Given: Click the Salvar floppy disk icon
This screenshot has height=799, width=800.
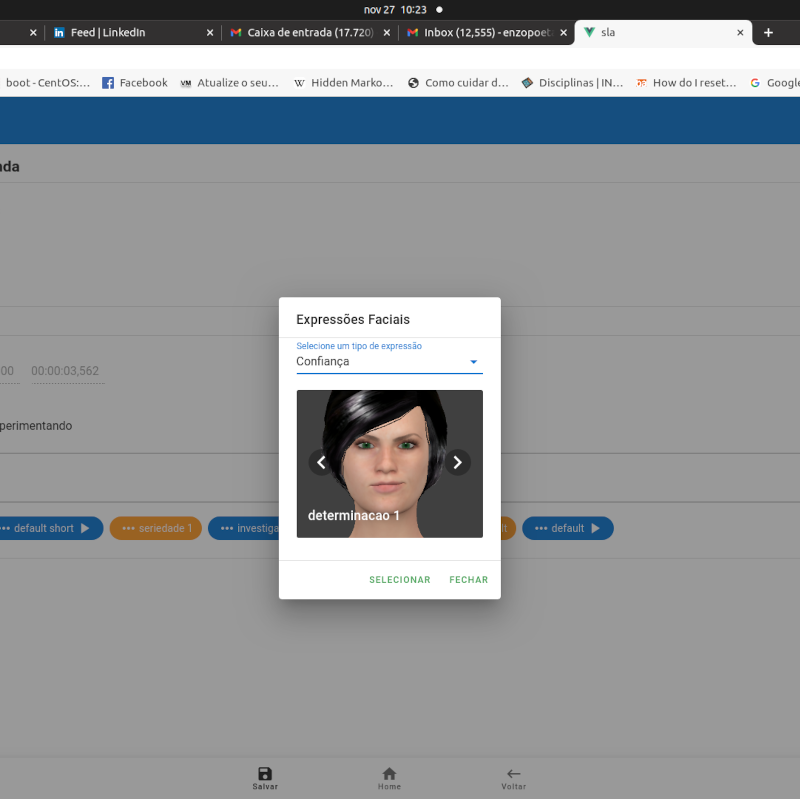Looking at the screenshot, I should tap(265, 773).
